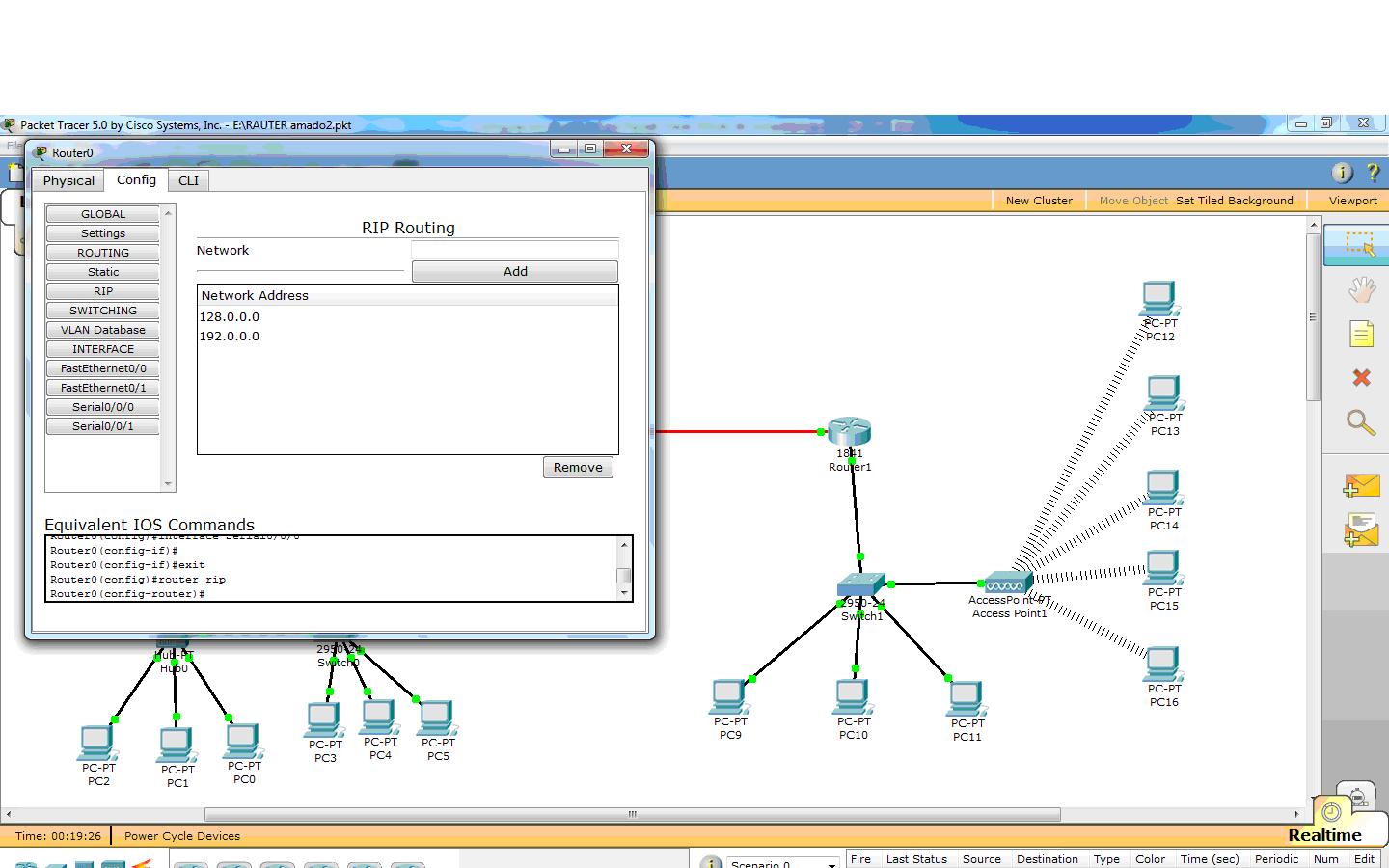Pick the Place Note tool
The image size is (1389, 868).
(1361, 334)
